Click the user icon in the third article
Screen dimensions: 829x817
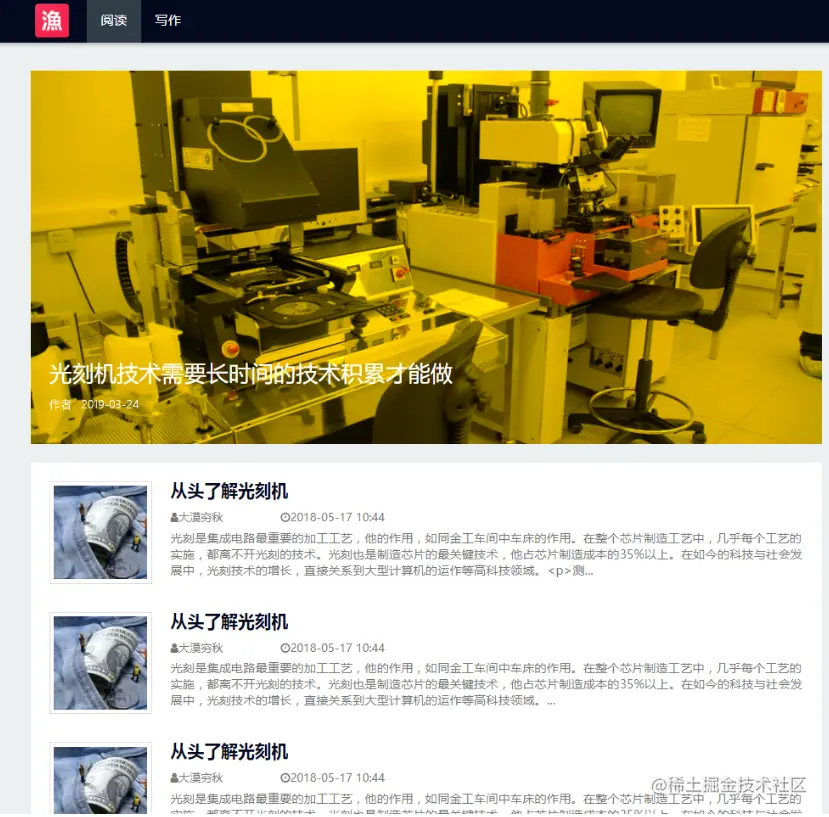tap(174, 778)
